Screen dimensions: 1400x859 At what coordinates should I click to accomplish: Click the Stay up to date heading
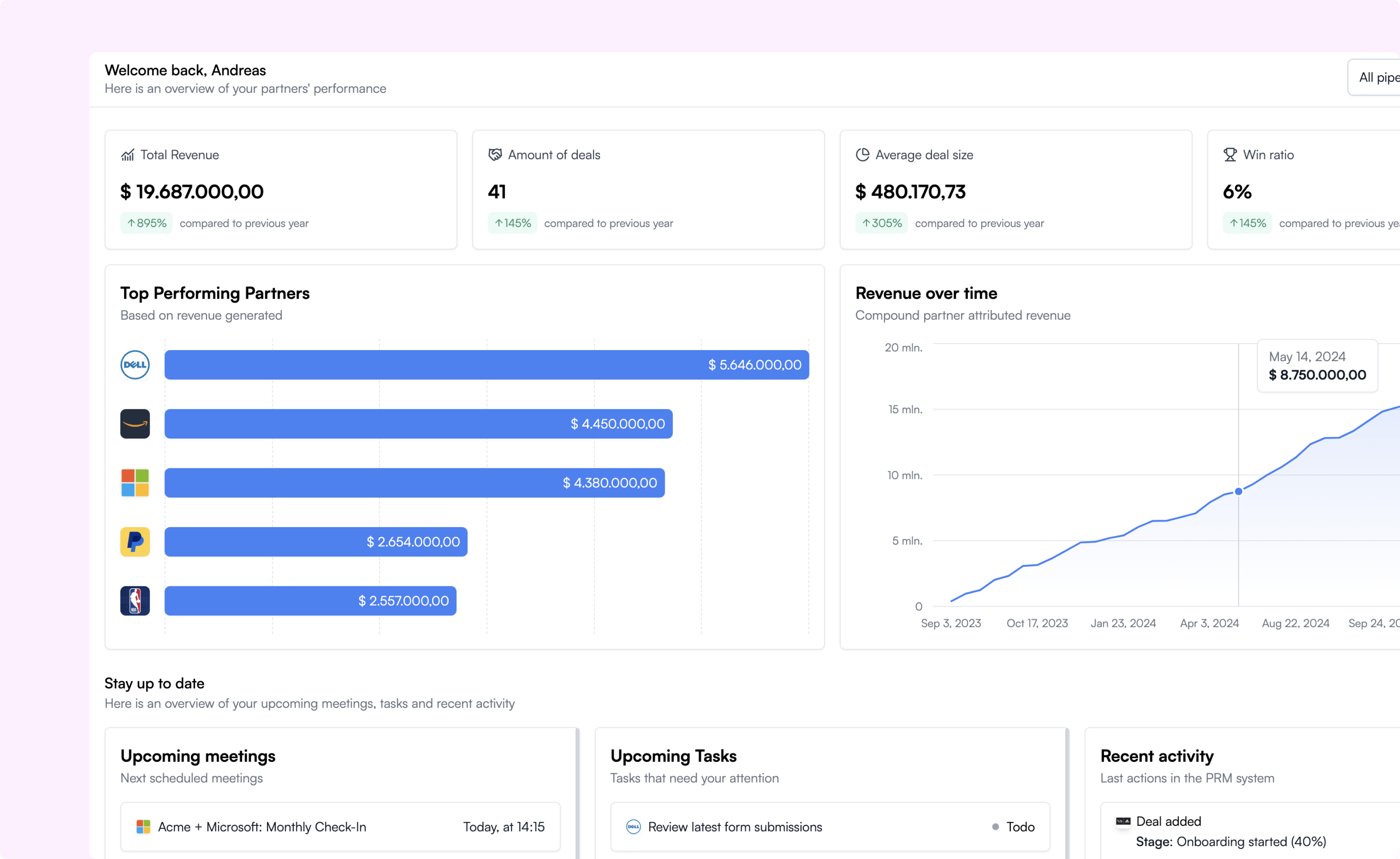coord(154,684)
